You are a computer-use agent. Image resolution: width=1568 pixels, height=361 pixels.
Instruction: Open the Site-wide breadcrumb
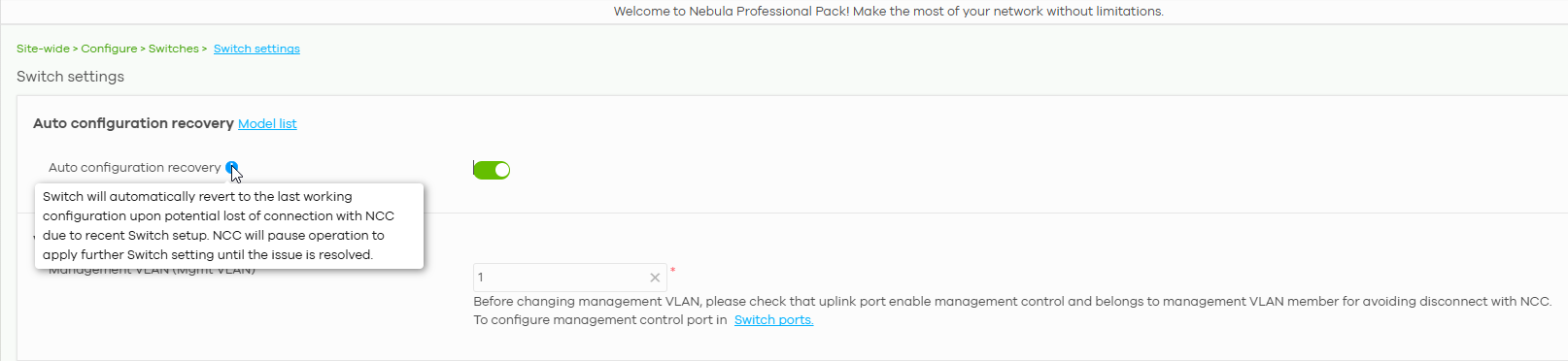43,49
